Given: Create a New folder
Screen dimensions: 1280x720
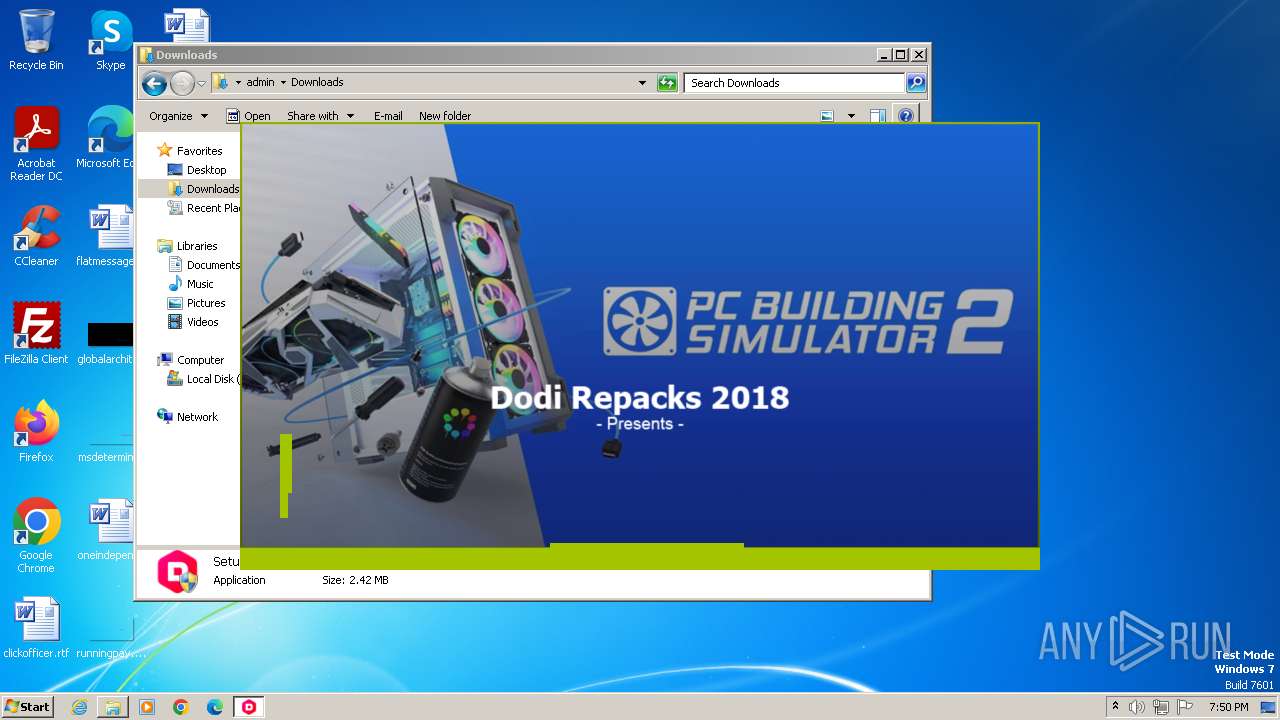Looking at the screenshot, I should click(445, 116).
